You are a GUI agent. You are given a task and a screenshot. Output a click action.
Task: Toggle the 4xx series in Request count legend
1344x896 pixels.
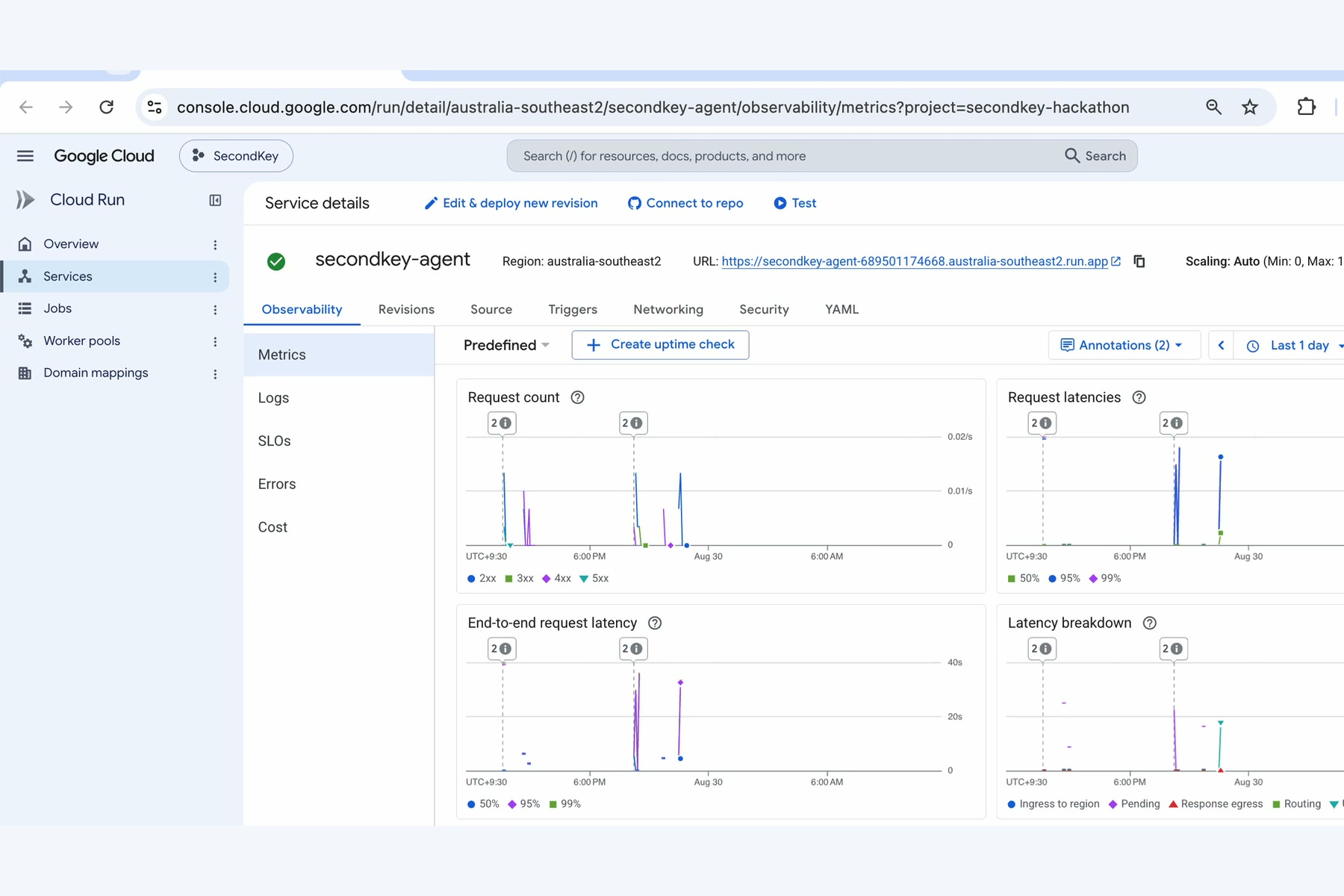(x=556, y=579)
